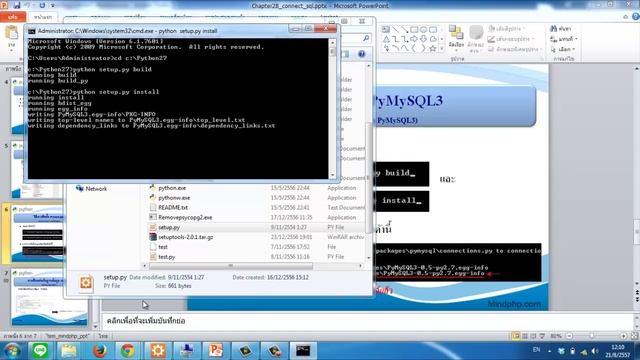
Task: Click the Find binoculars icon in ribbon
Action: click(553, 29)
